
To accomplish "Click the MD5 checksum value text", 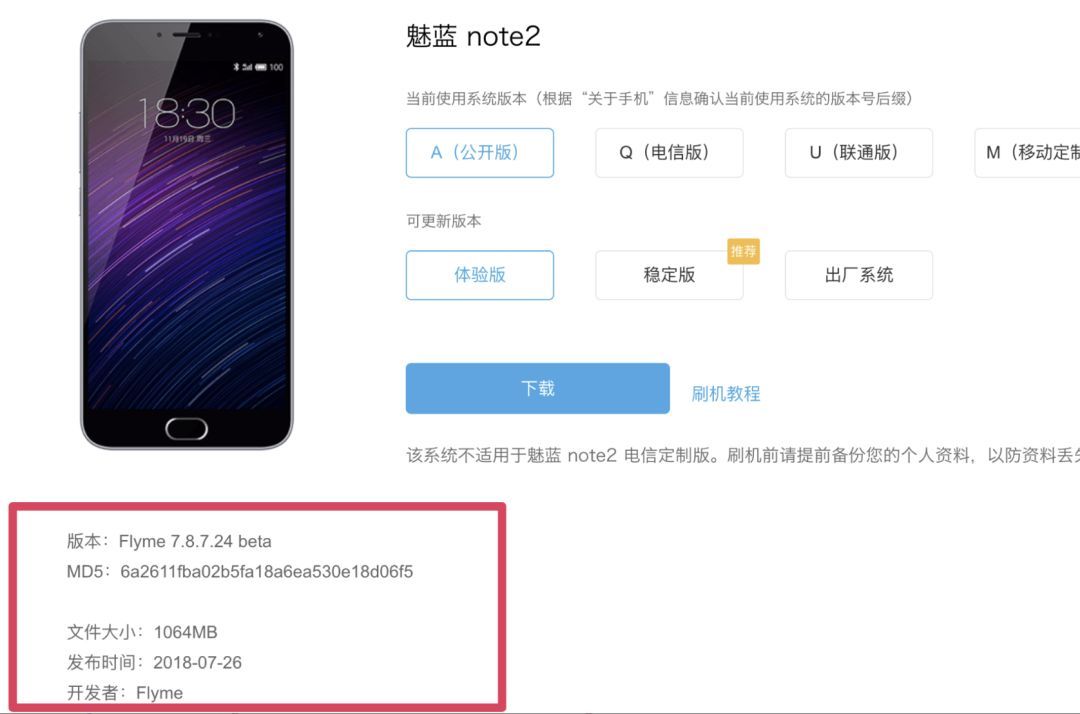I will pyautogui.click(x=267, y=571).
